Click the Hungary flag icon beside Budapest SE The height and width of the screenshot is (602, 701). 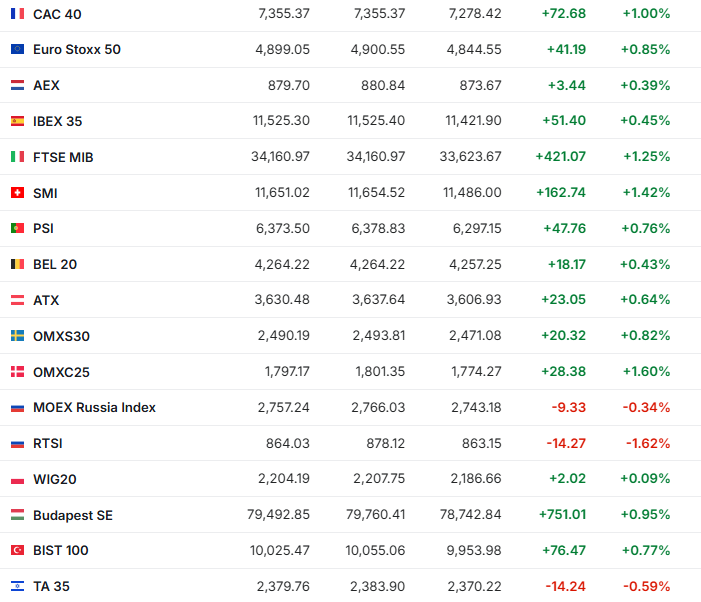17,515
